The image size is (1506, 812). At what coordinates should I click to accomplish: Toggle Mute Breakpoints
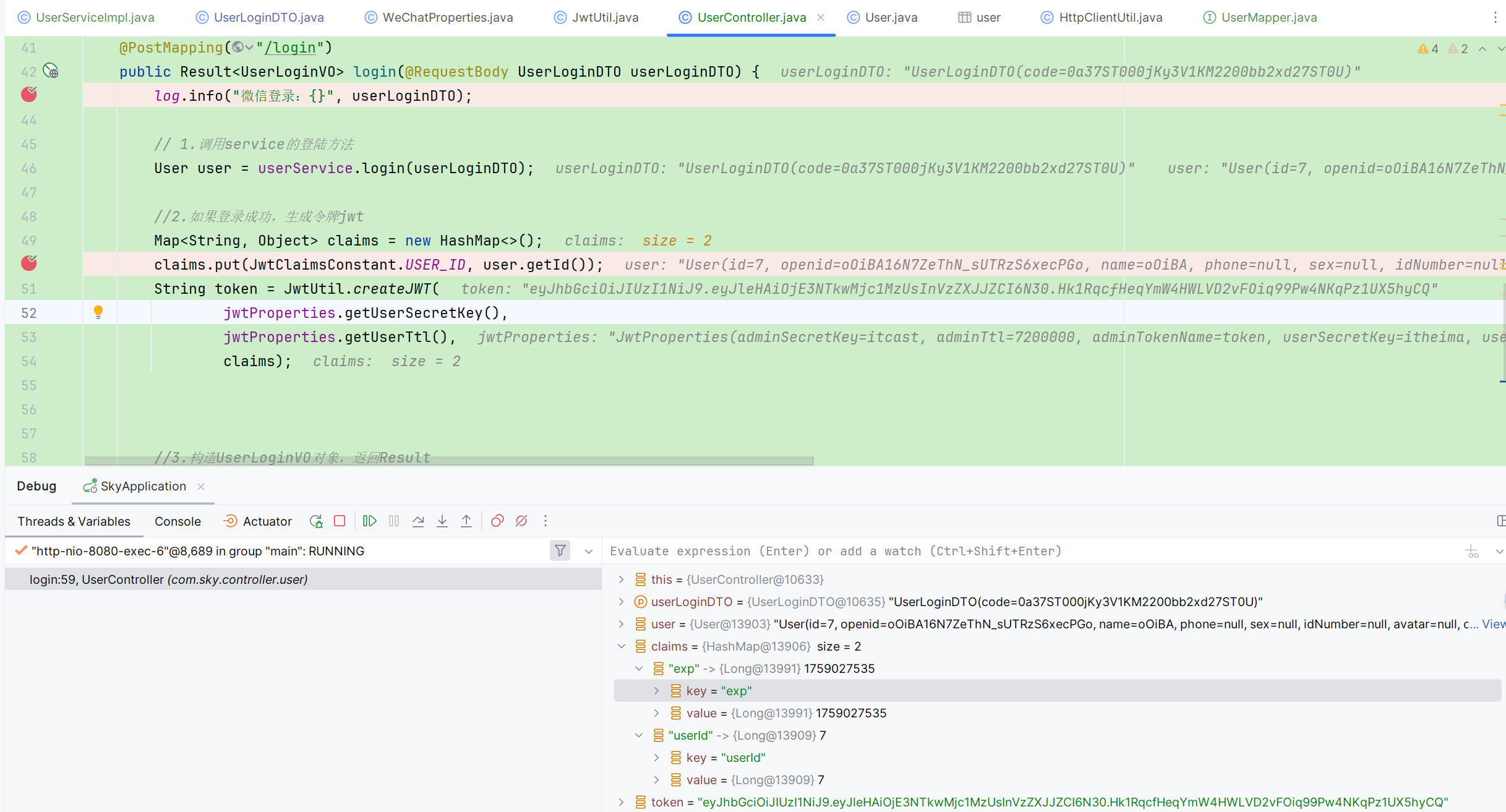point(521,521)
